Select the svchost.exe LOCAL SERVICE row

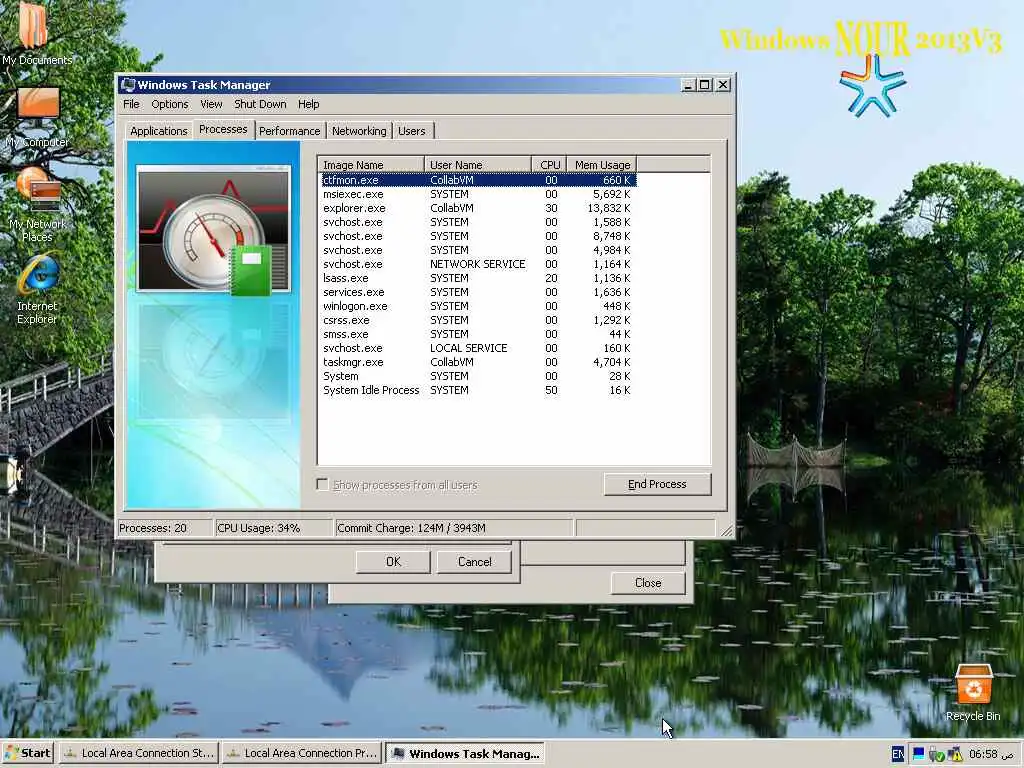[479, 348]
